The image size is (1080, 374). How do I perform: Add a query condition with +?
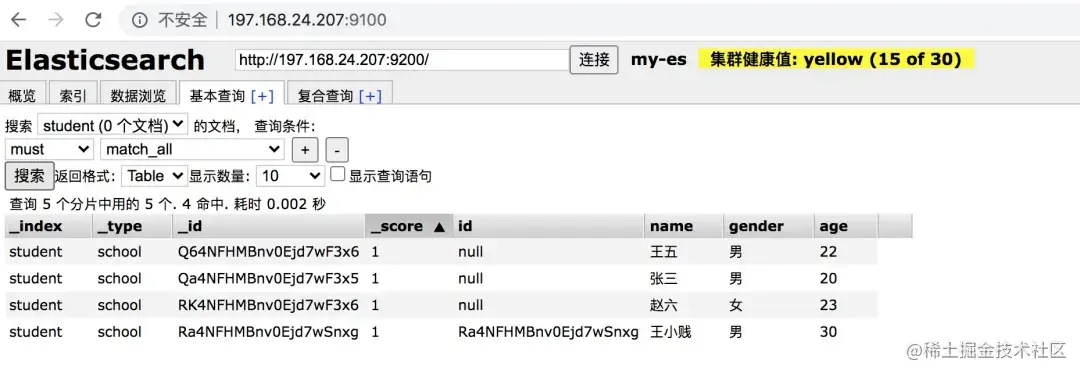(304, 149)
